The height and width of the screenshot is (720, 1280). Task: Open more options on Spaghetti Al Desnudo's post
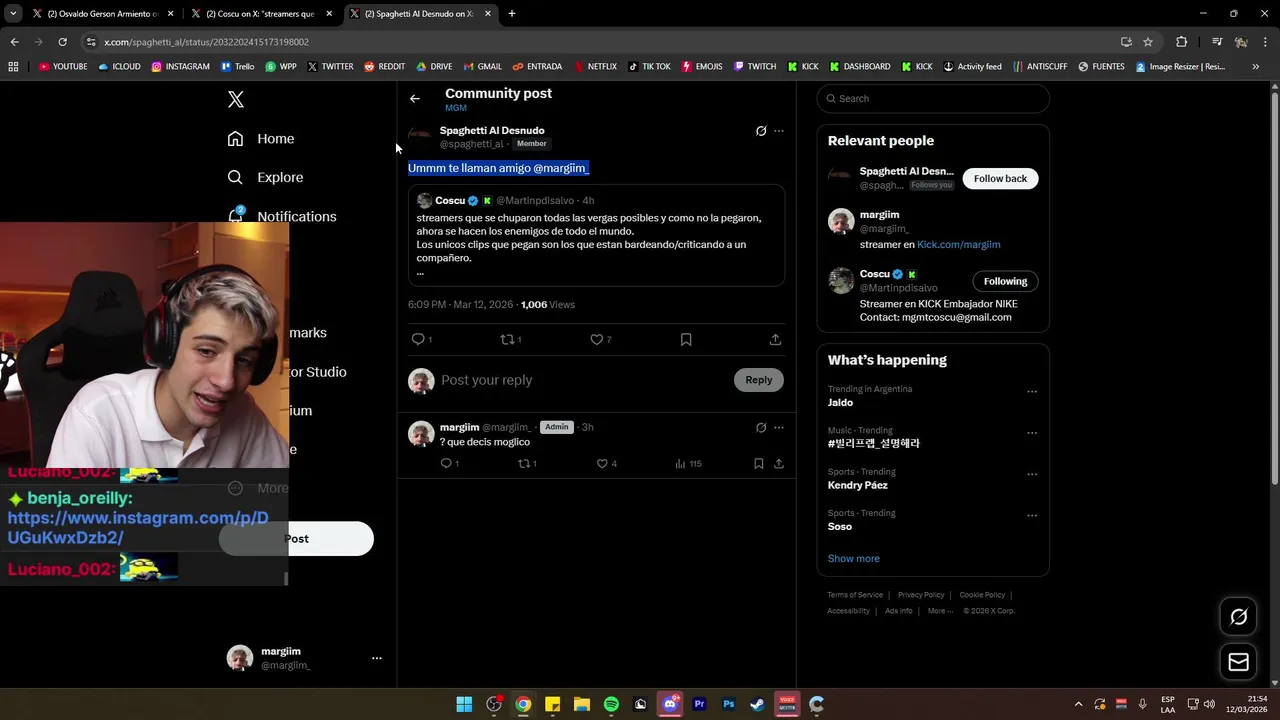779,131
